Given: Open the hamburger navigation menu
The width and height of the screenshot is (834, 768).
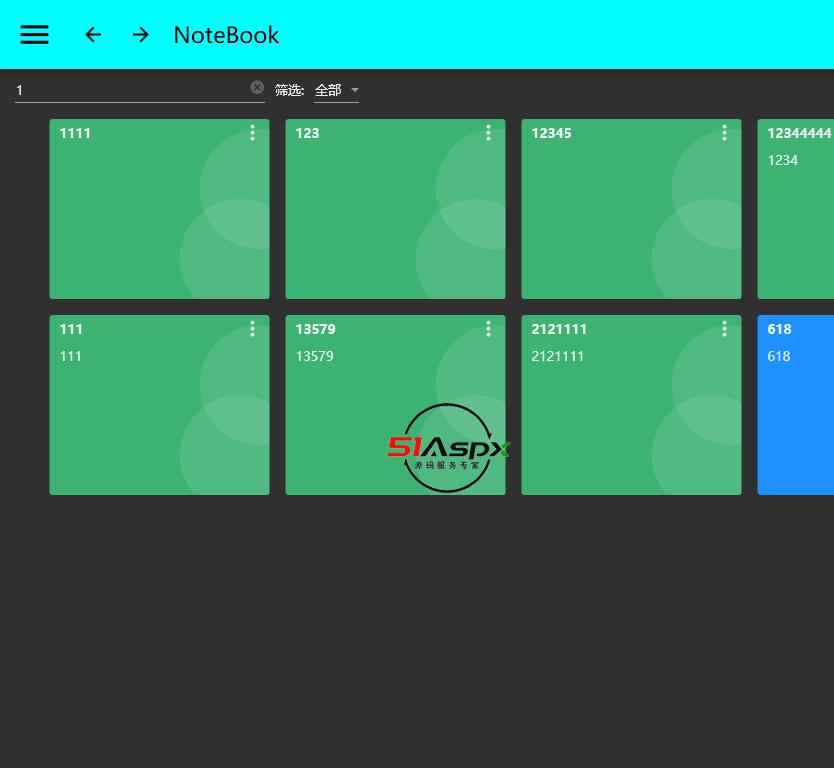Looking at the screenshot, I should [35, 35].
